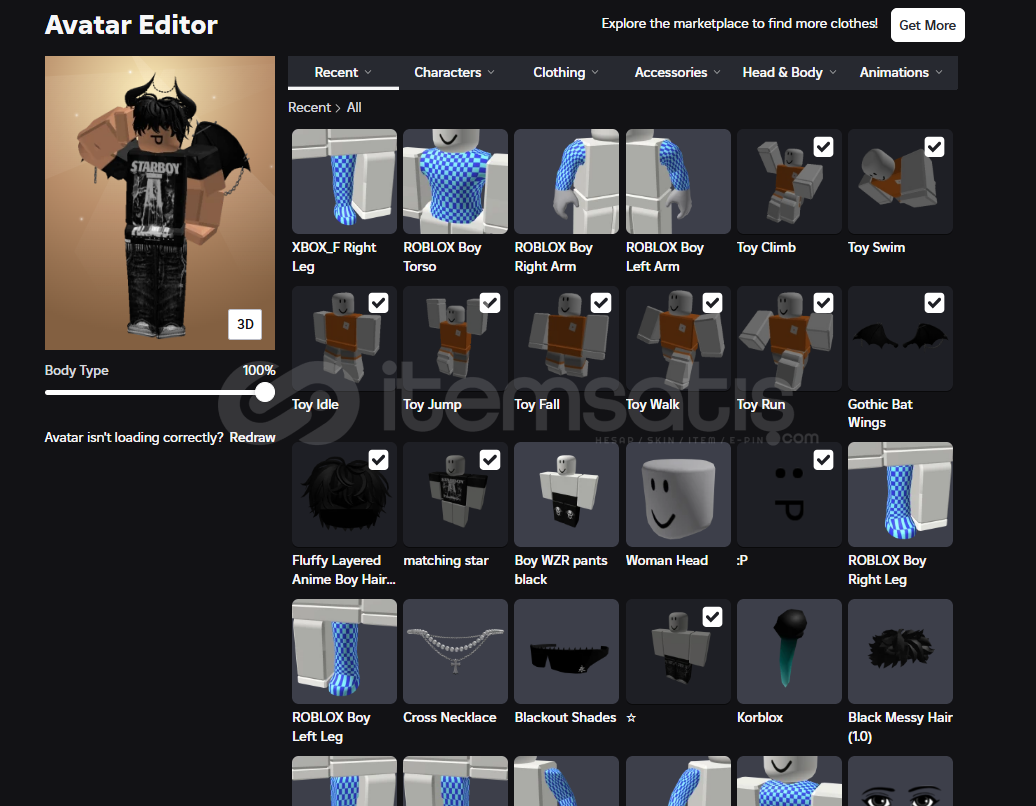Equip the Blackout Shades accessory

566,651
